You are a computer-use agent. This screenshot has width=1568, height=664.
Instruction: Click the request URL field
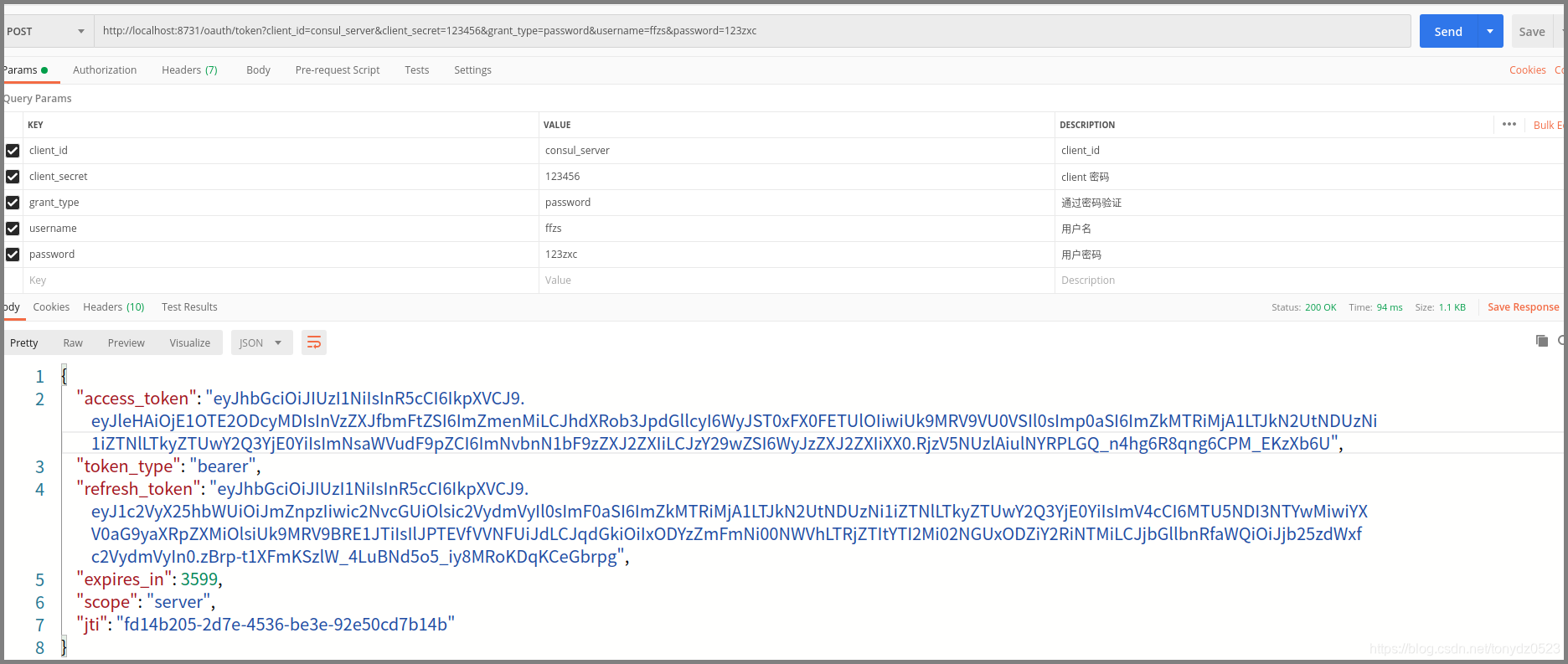tap(752, 31)
